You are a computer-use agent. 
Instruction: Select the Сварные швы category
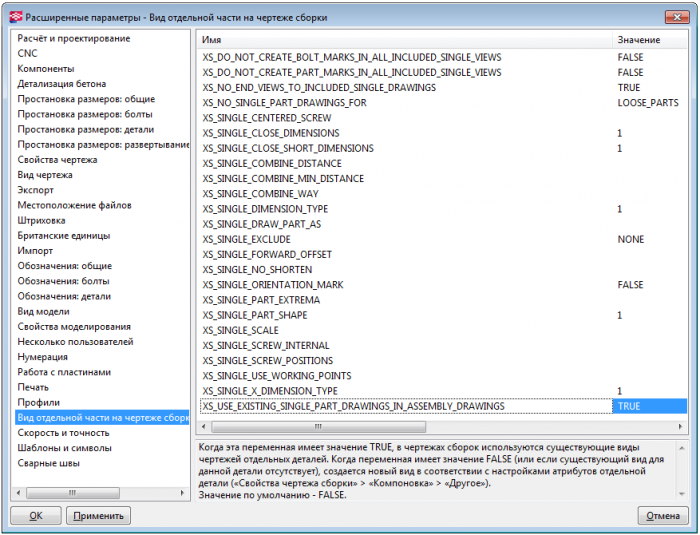click(48, 463)
